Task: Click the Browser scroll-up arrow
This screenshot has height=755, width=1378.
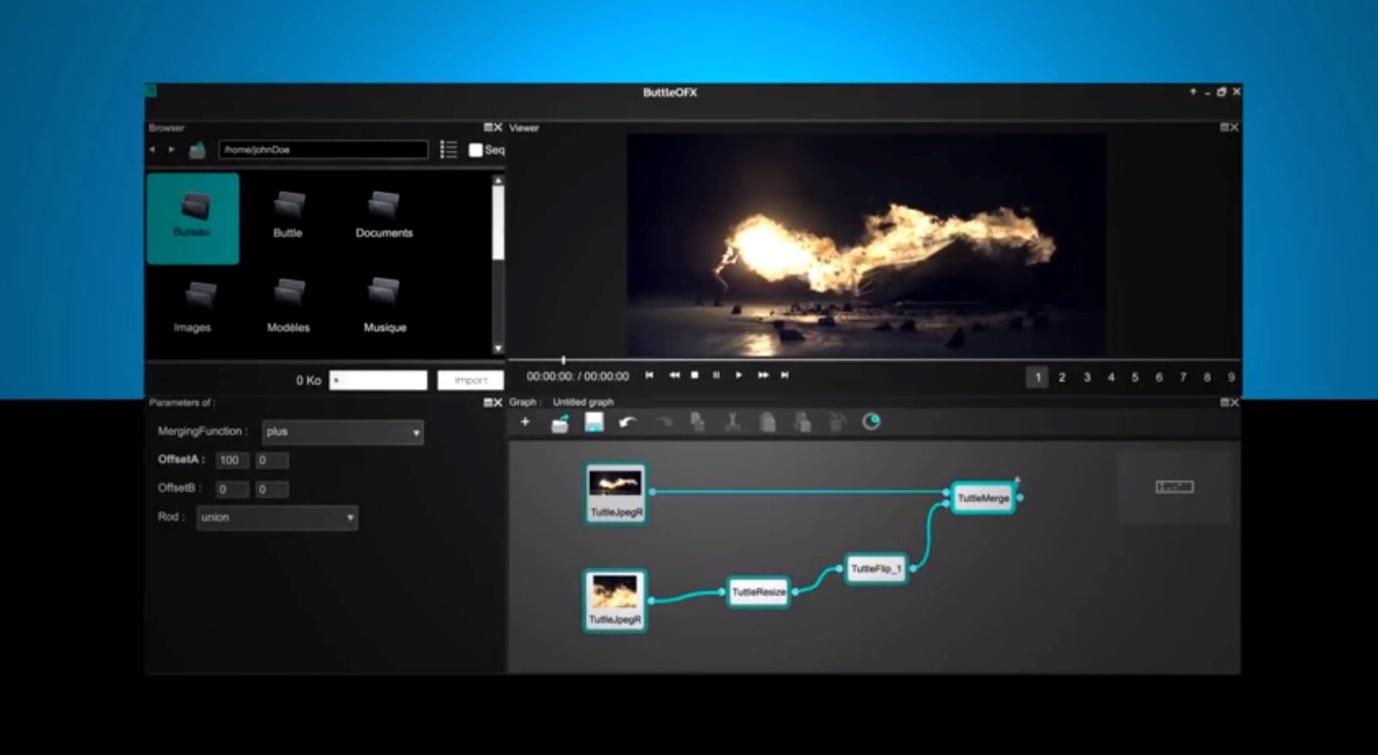Action: 498,180
